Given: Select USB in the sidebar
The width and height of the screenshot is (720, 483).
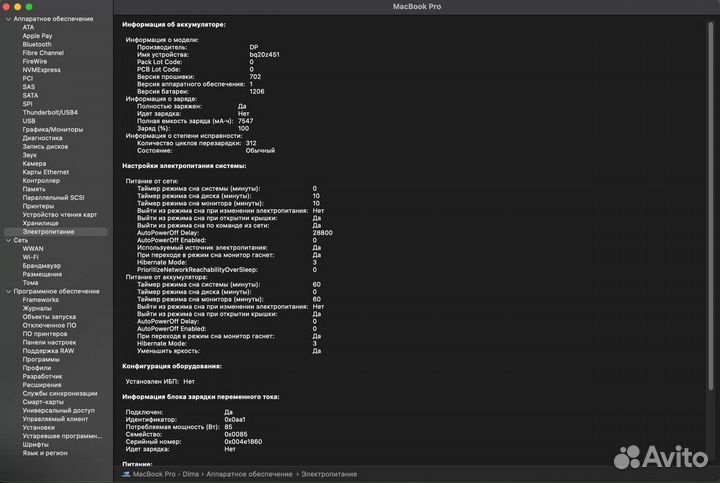Looking at the screenshot, I should point(29,121).
